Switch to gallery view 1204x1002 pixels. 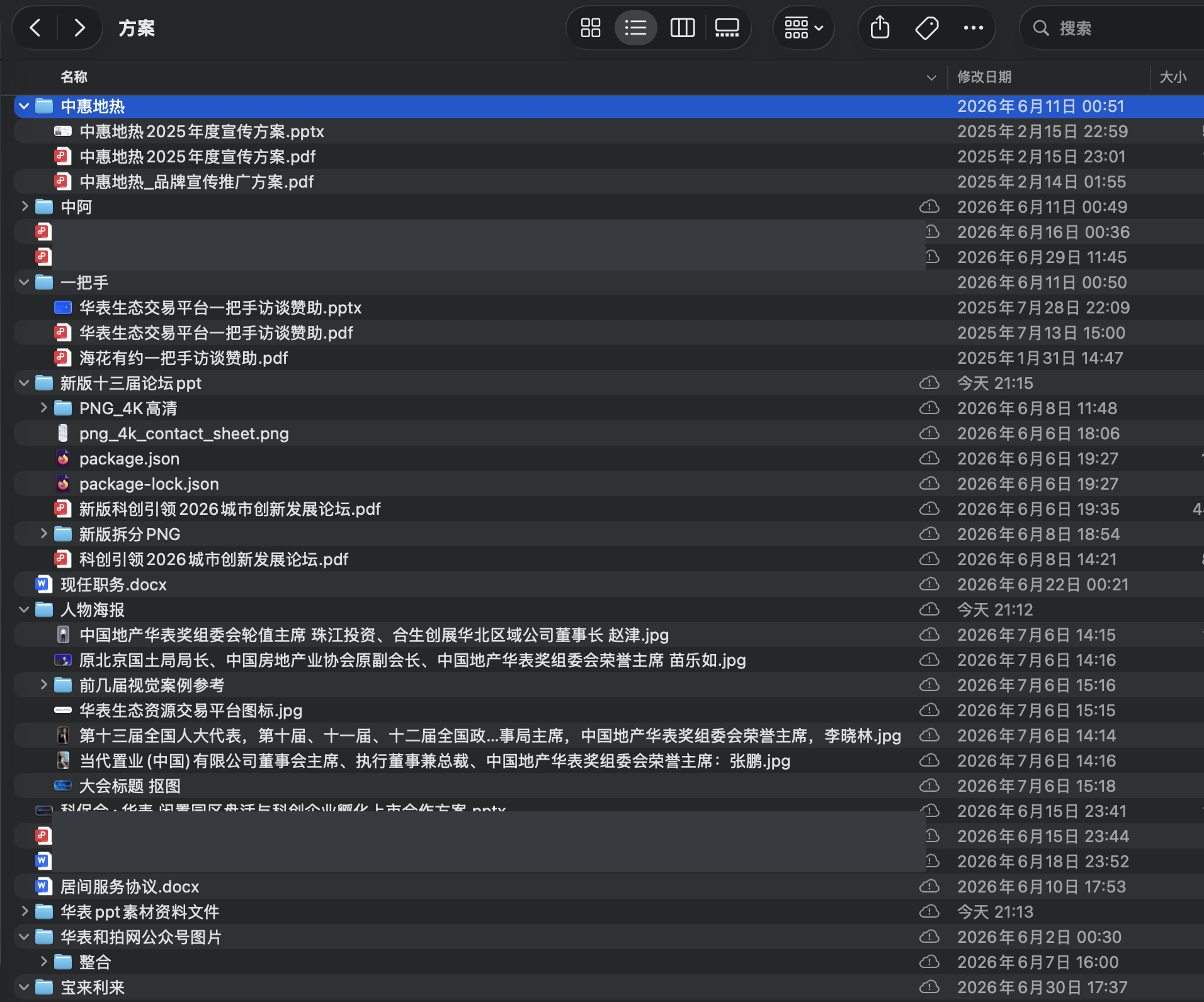point(727,28)
